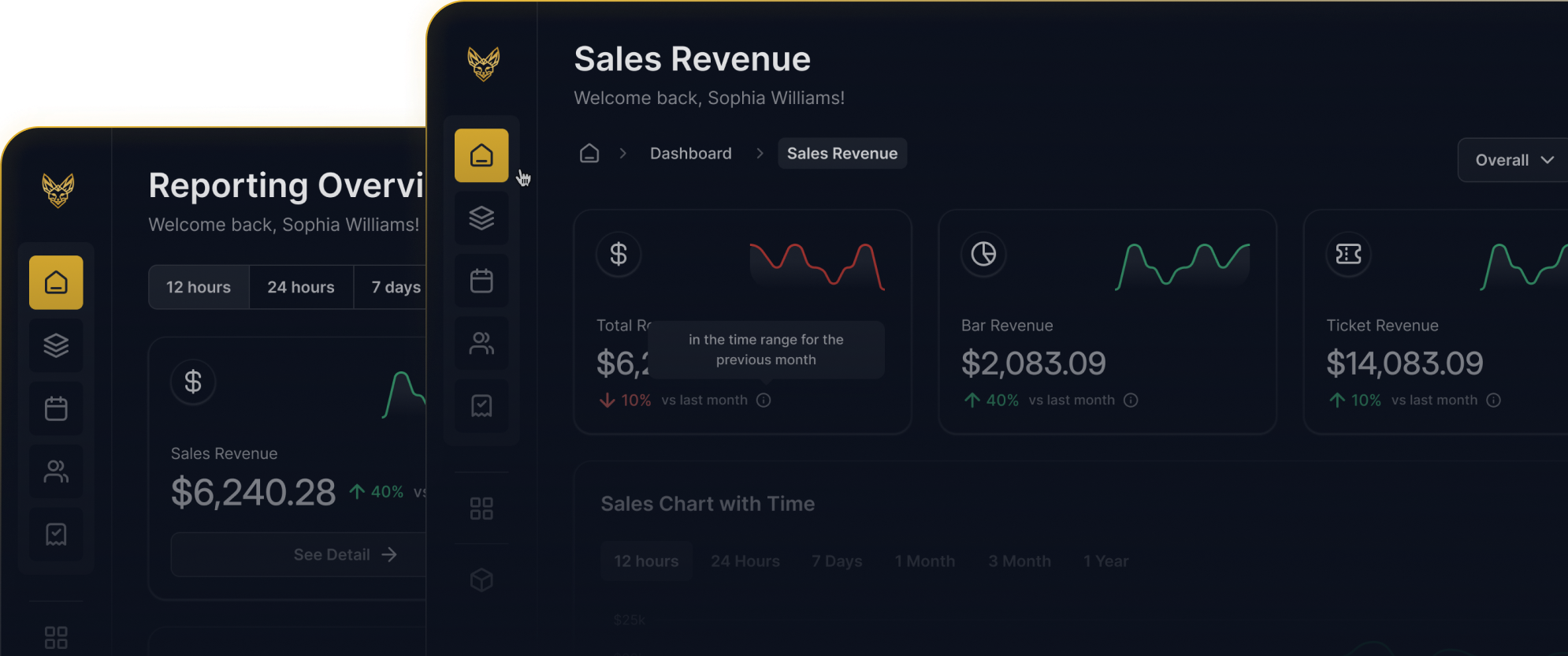Select the checklist icon in the Sales Revenue sidebar

click(x=481, y=406)
